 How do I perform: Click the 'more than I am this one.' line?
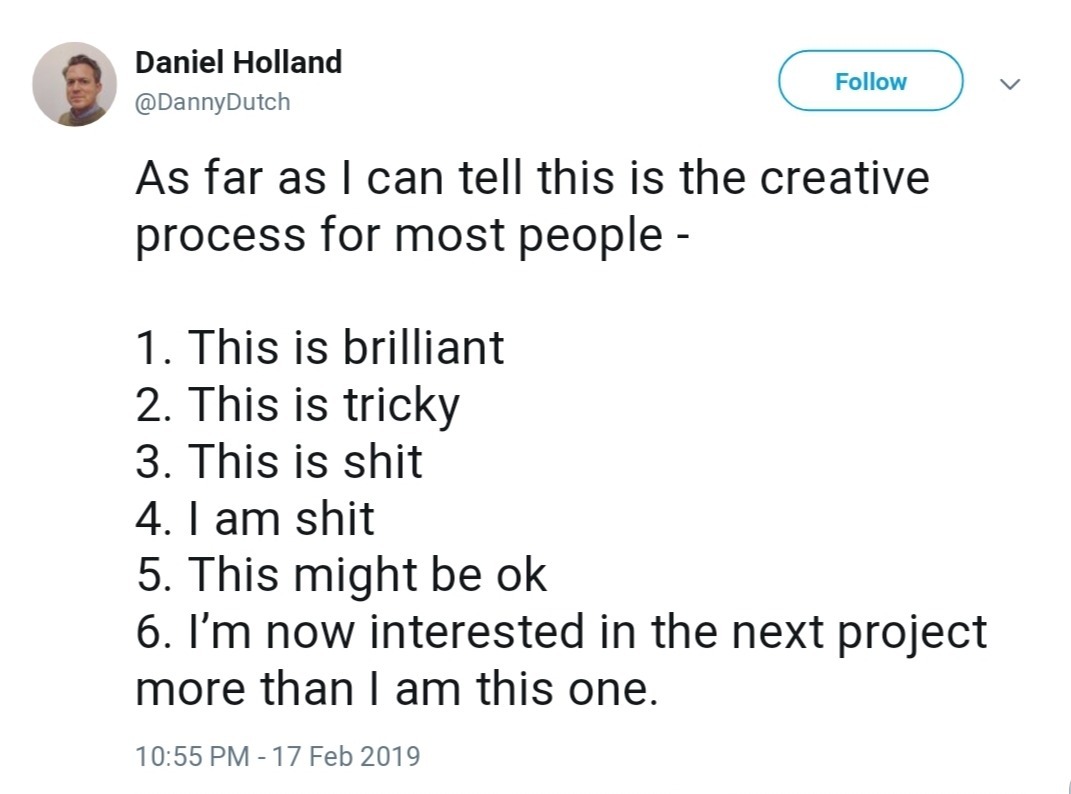point(397,690)
